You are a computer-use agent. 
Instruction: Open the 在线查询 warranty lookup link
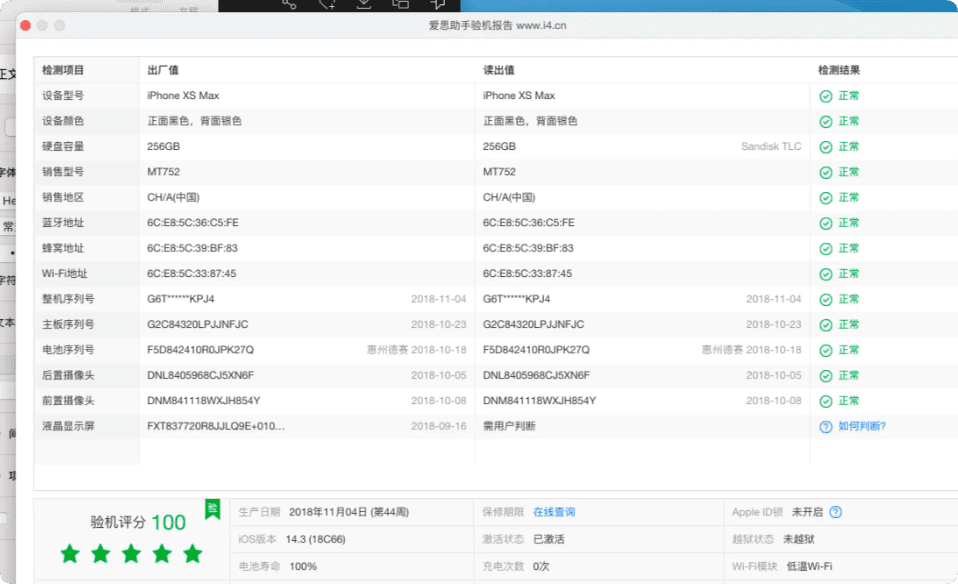[x=554, y=512]
